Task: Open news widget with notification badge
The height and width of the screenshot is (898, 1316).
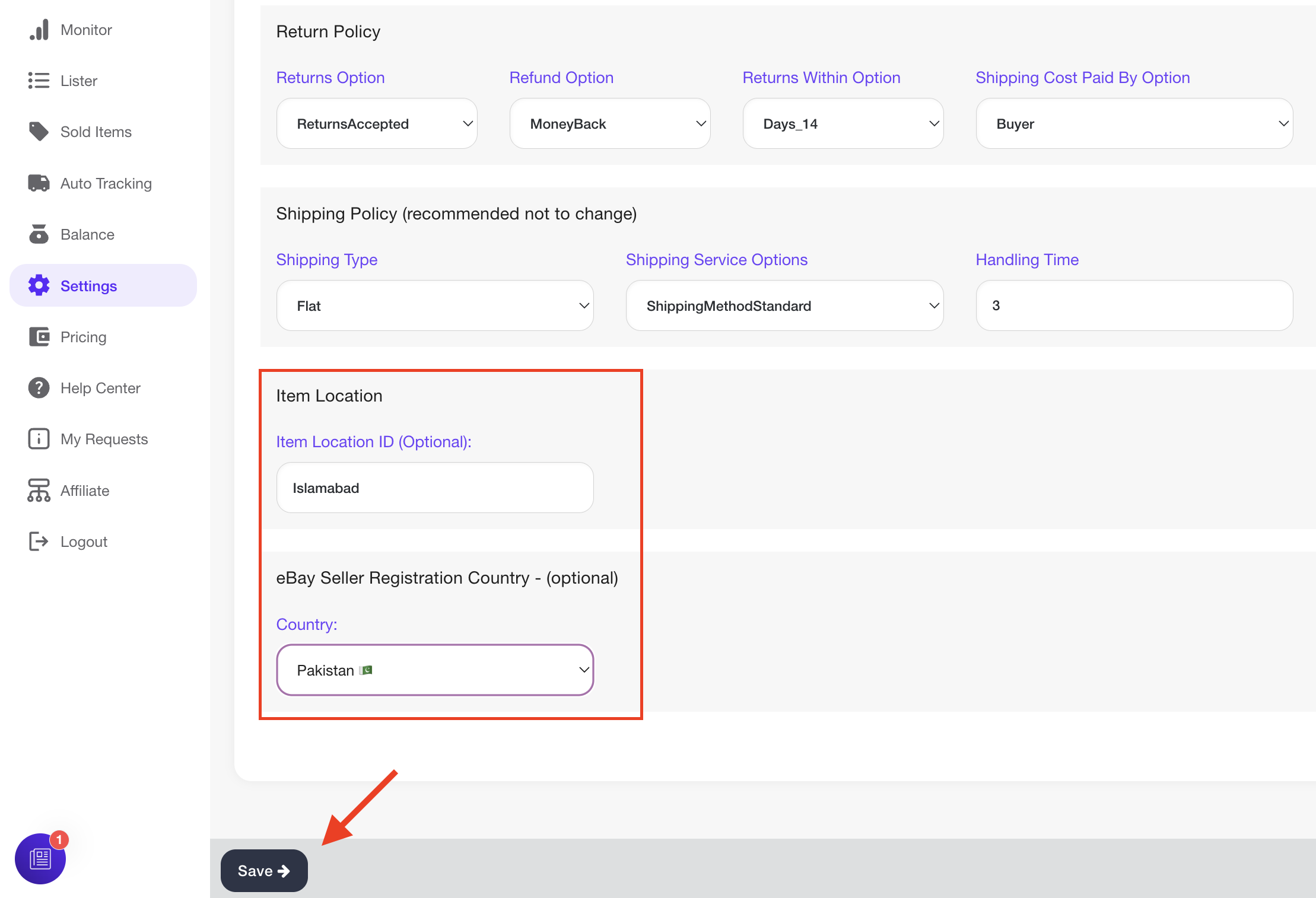Action: coord(40,858)
